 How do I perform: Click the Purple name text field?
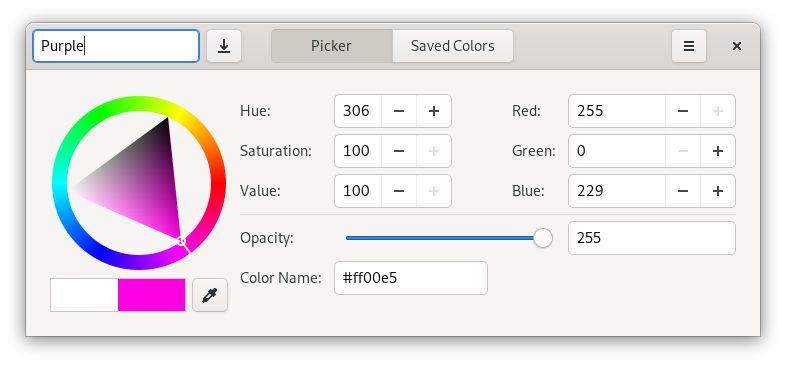point(116,46)
